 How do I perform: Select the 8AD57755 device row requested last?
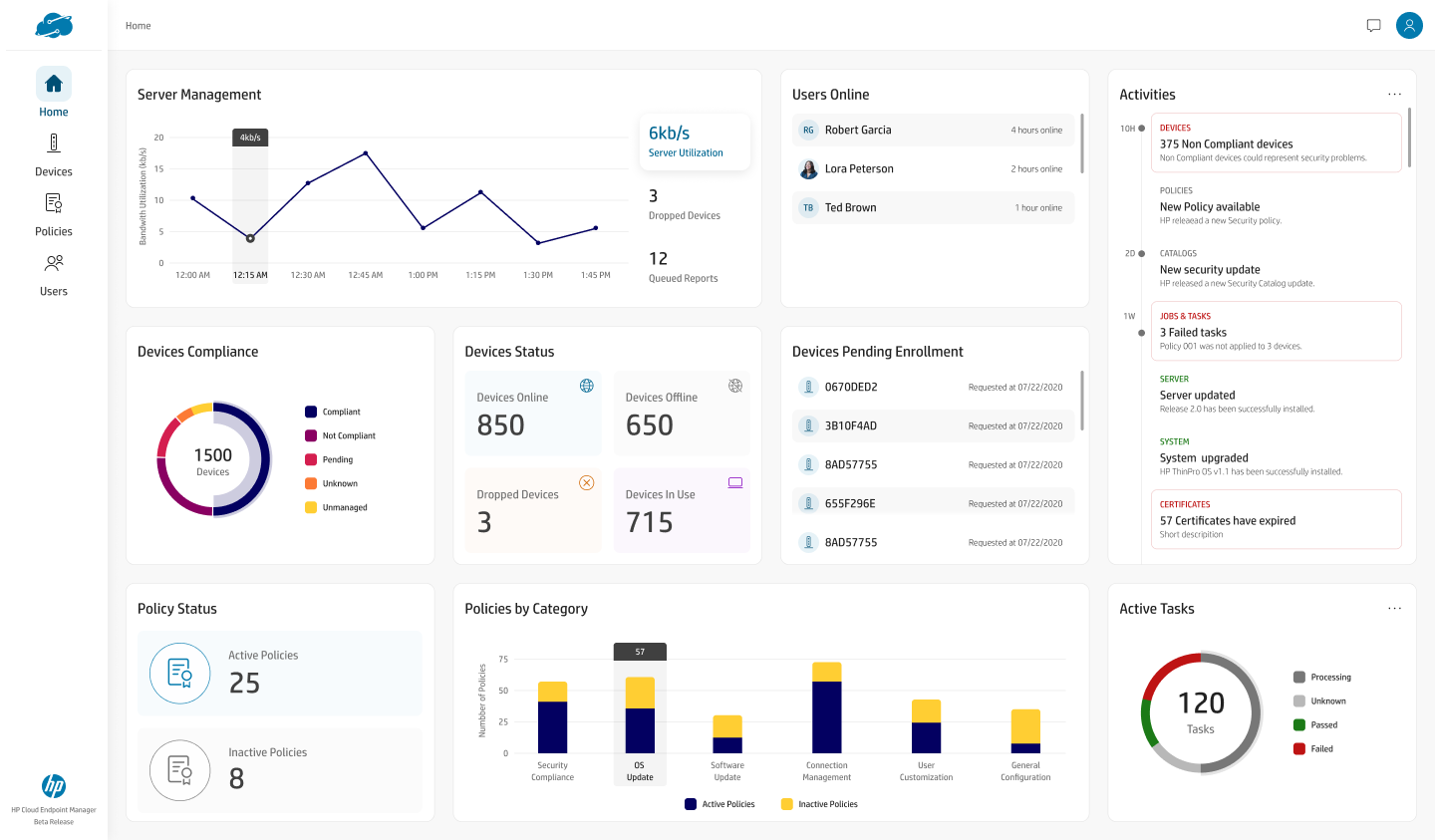pyautogui.click(x=934, y=543)
